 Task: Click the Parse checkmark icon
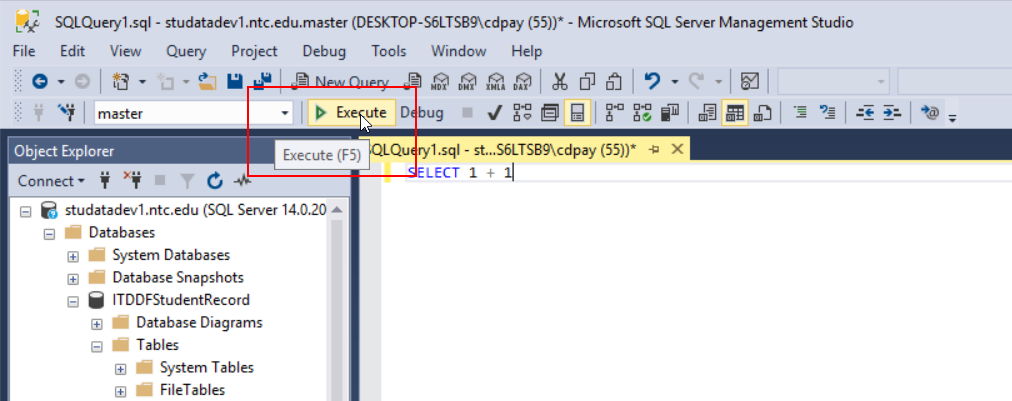point(495,114)
